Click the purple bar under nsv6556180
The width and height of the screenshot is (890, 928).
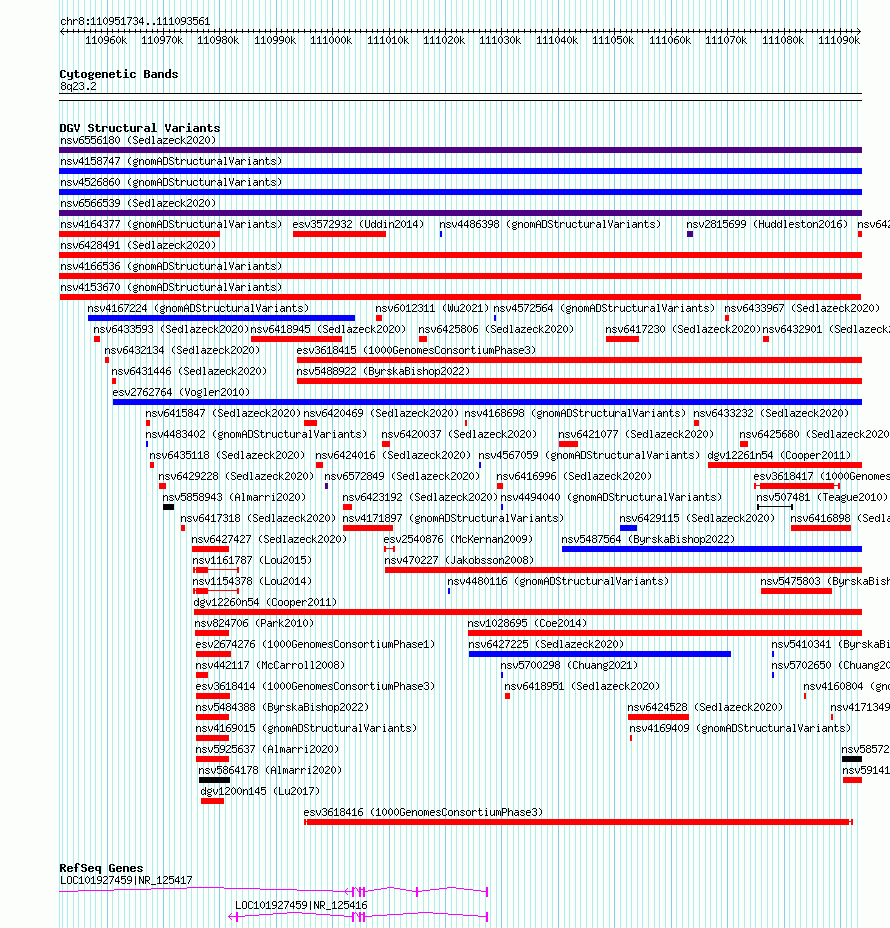[460, 150]
